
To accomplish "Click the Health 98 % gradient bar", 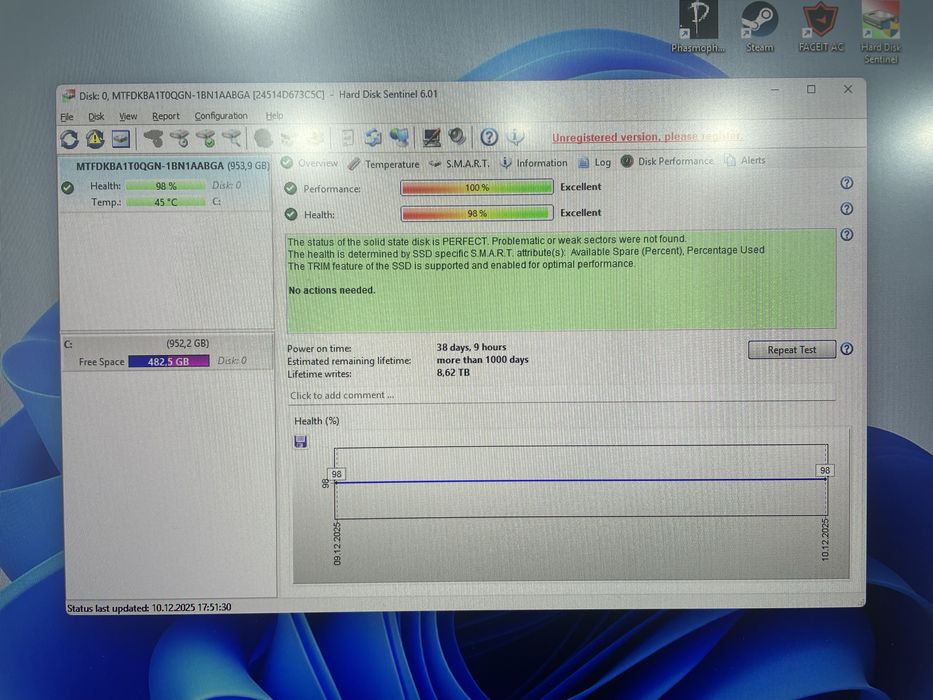I will point(477,213).
